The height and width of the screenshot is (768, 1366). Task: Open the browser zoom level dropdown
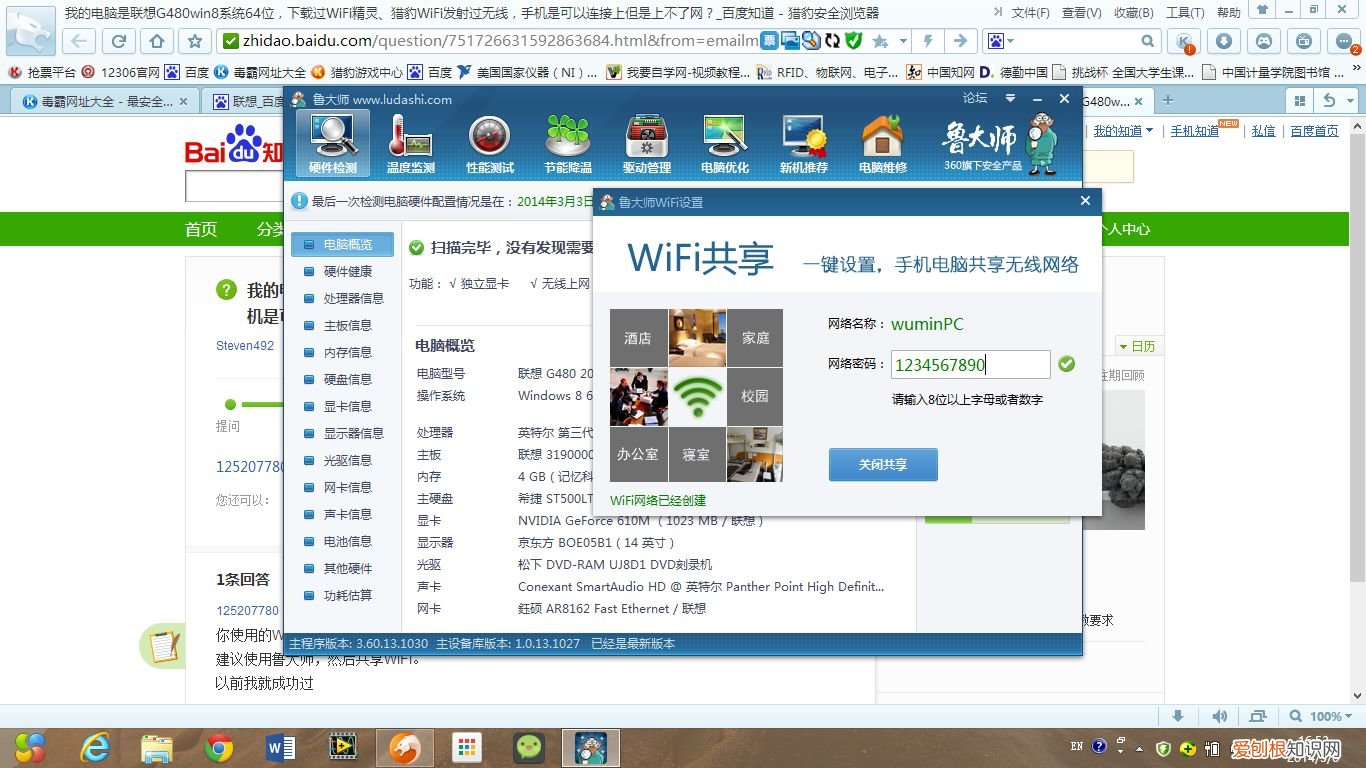point(1328,716)
